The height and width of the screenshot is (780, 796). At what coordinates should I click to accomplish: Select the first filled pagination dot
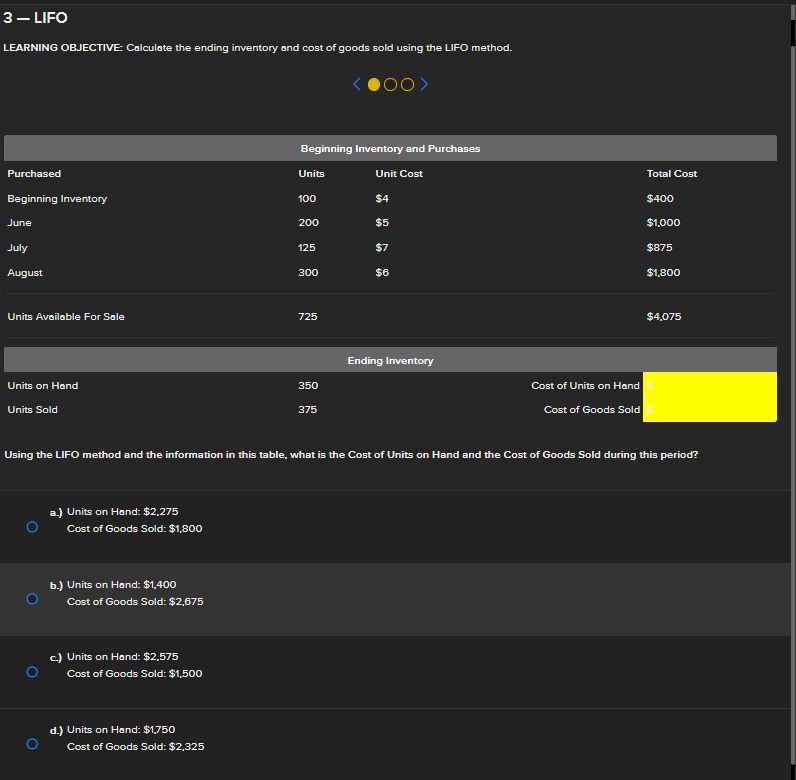(374, 85)
